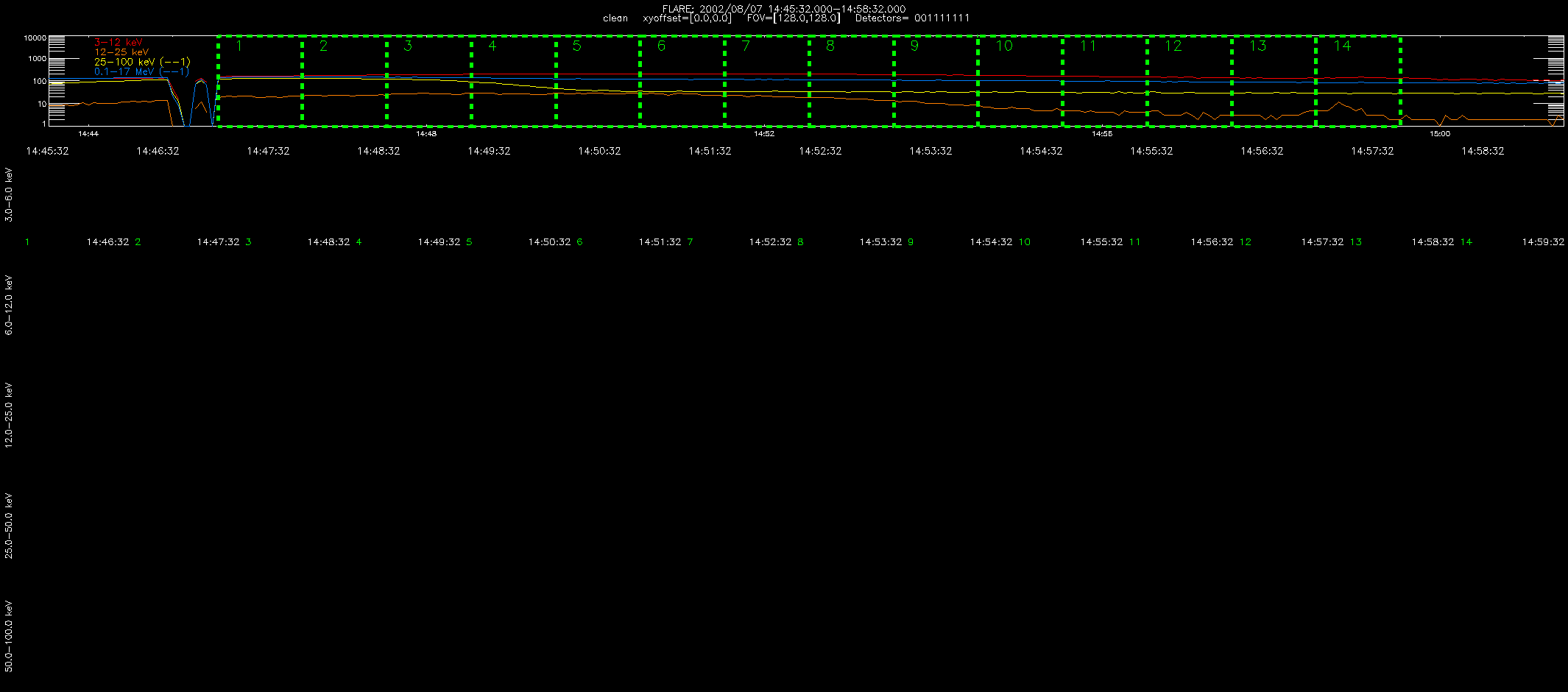The width and height of the screenshot is (1568, 692).
Task: Pick interval marker 7 in the light curve plot
Action: (746, 46)
